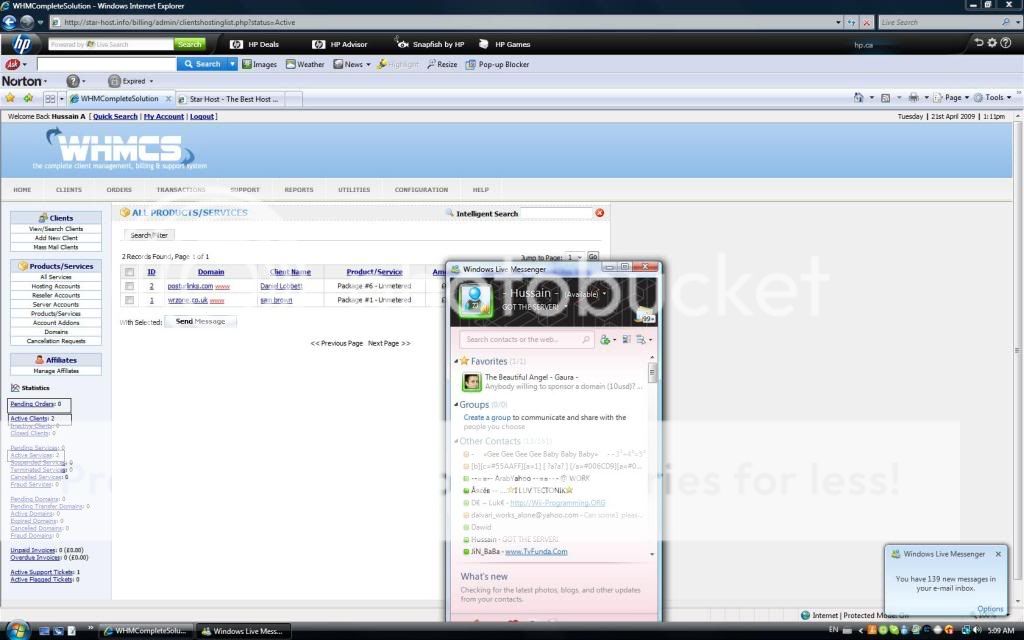Open the Messenger e-mail inbox icon

point(644,314)
